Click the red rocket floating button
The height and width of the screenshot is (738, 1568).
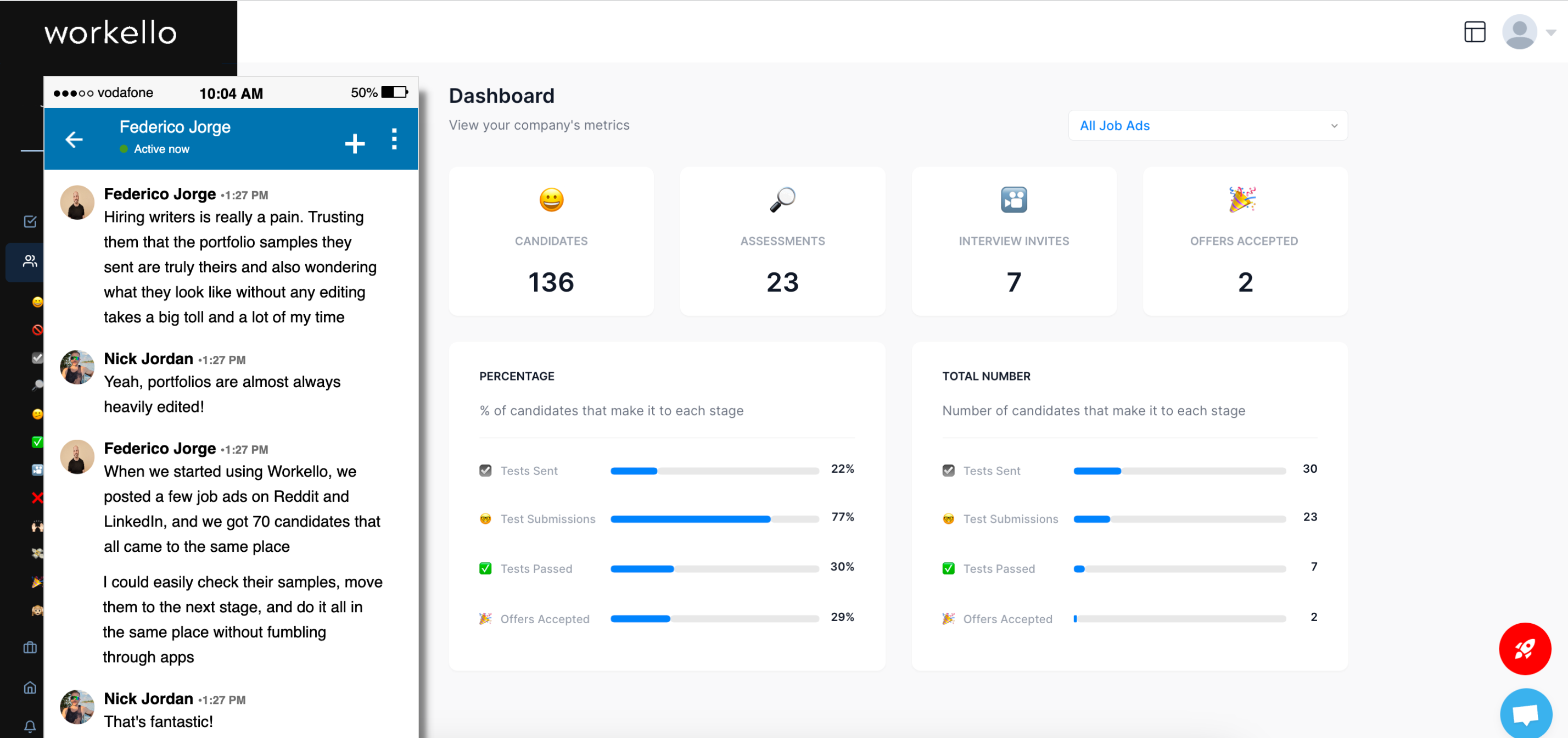pyautogui.click(x=1525, y=648)
